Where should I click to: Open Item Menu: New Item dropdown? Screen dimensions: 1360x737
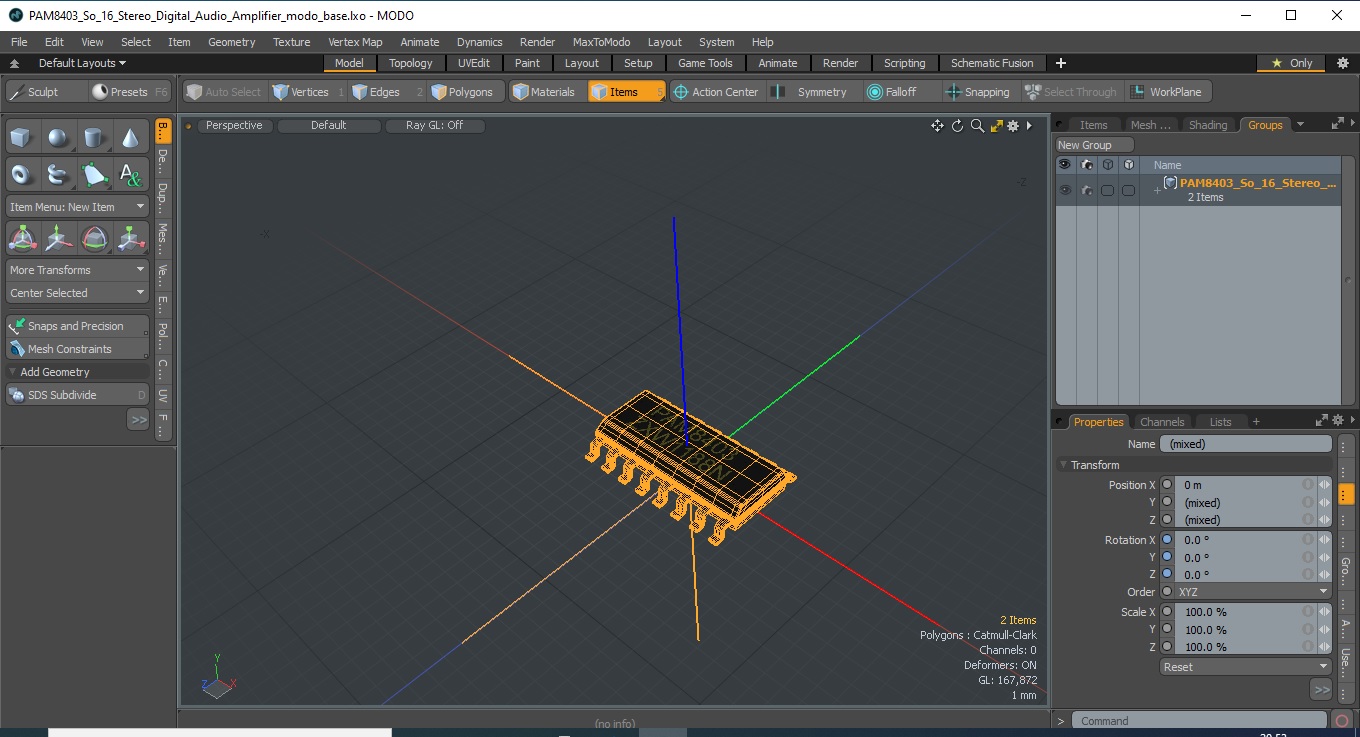(x=77, y=207)
